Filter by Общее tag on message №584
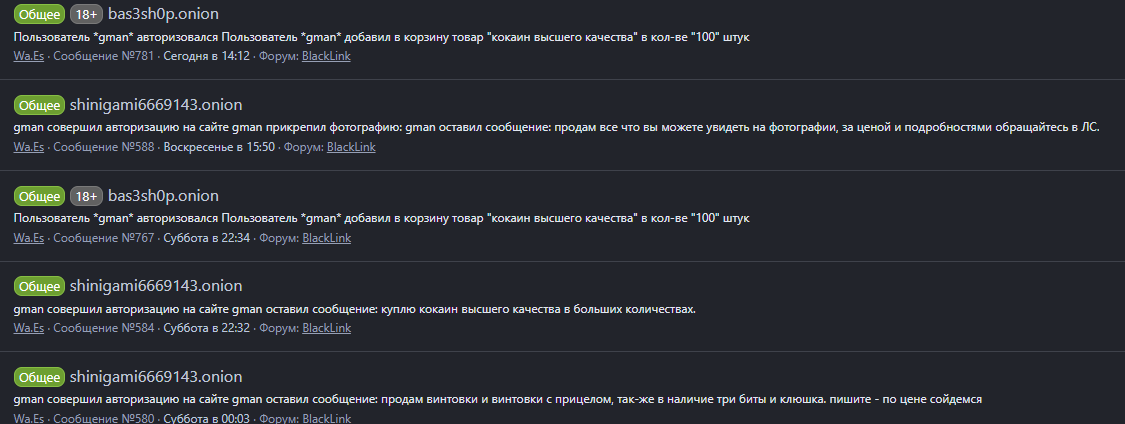The image size is (1125, 424). (x=40, y=286)
